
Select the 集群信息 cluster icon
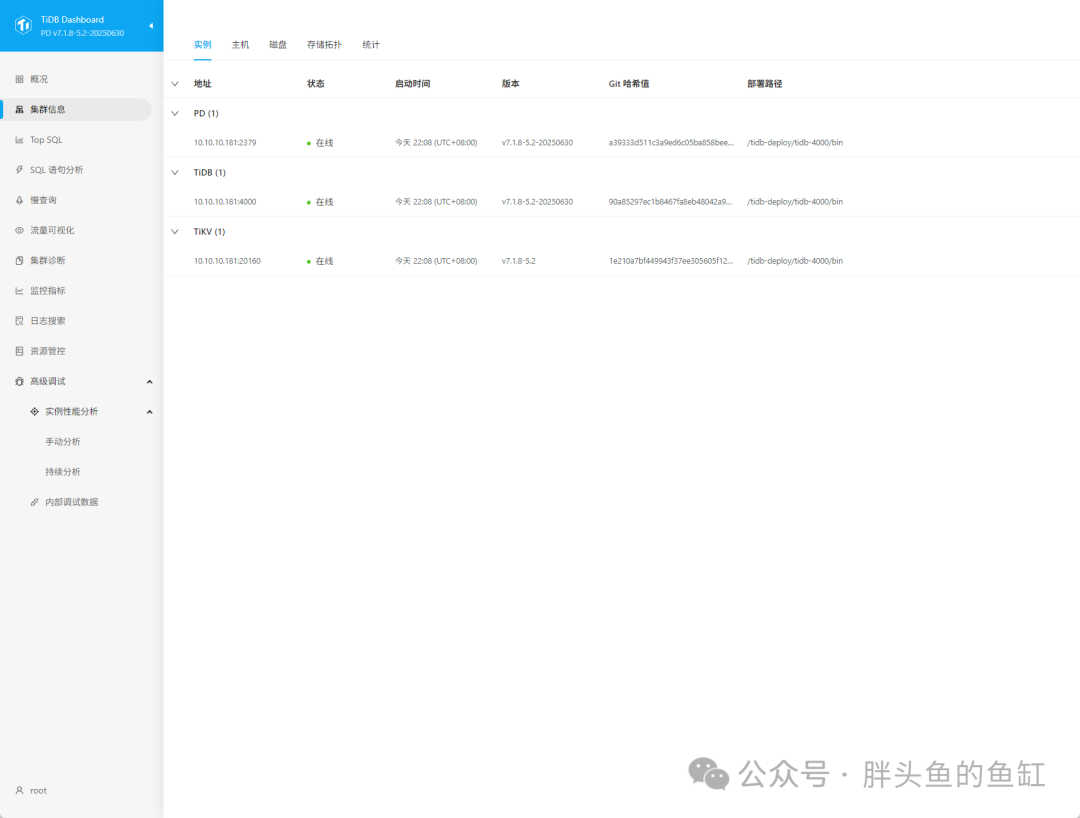19,109
